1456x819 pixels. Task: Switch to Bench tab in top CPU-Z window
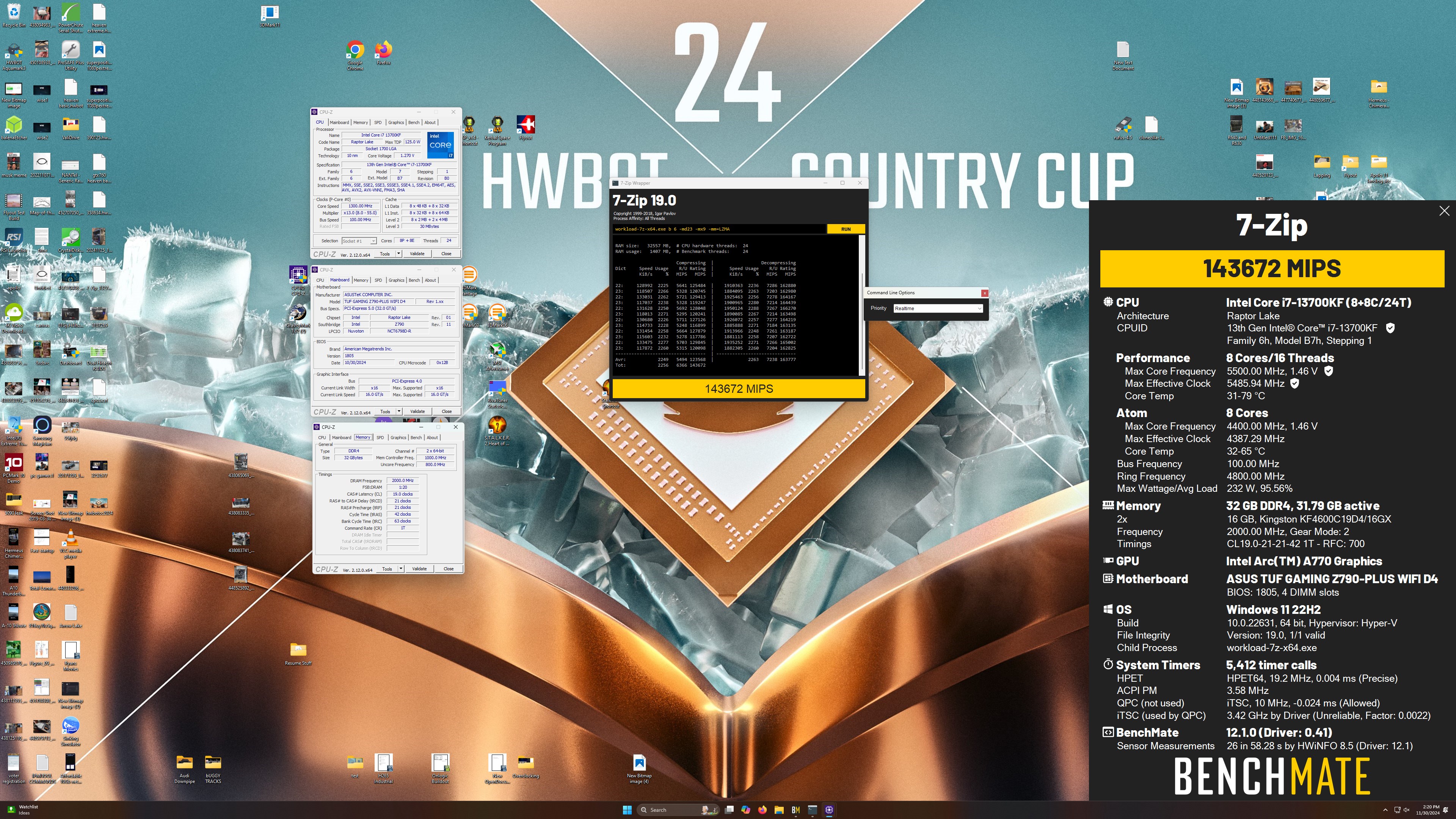(x=414, y=122)
